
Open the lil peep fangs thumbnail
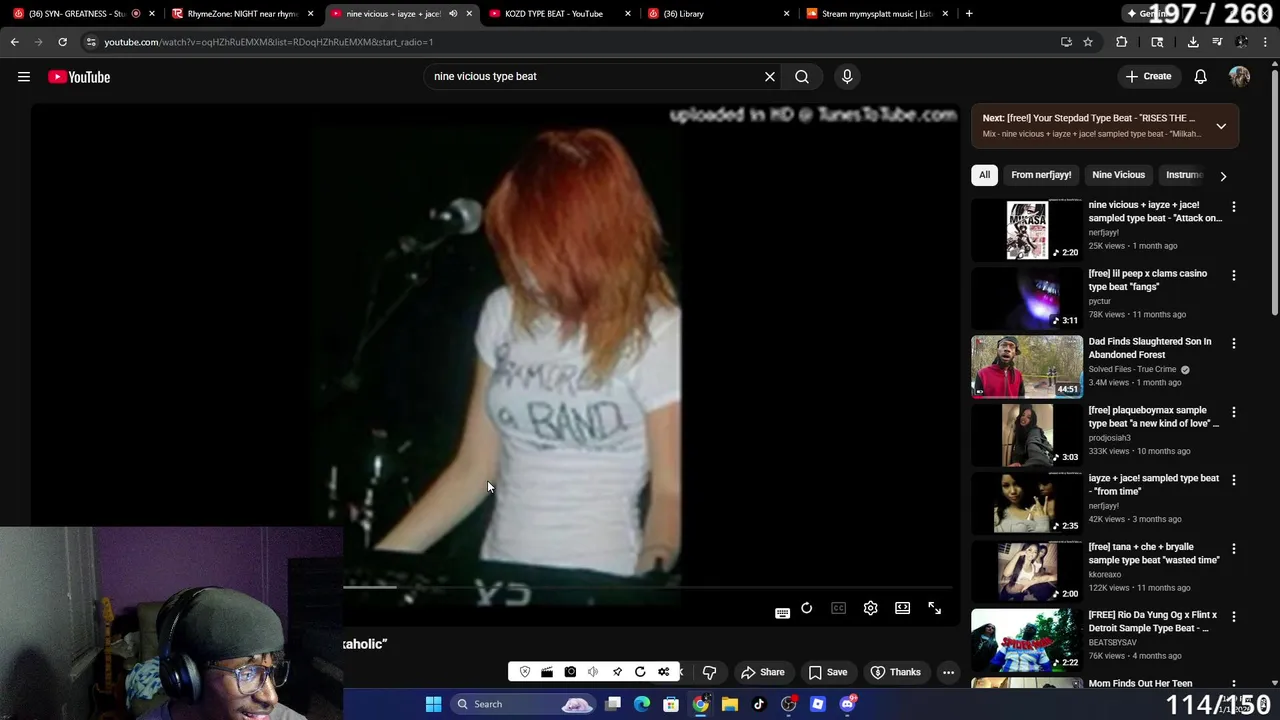coord(1027,298)
